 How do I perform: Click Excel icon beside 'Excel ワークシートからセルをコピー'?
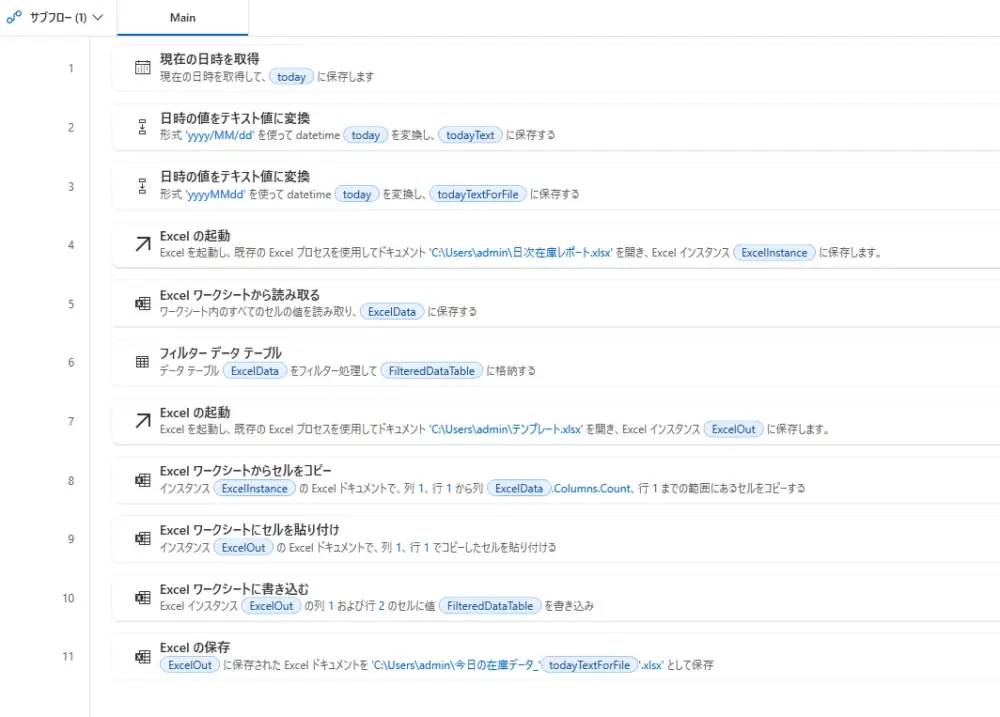142,480
